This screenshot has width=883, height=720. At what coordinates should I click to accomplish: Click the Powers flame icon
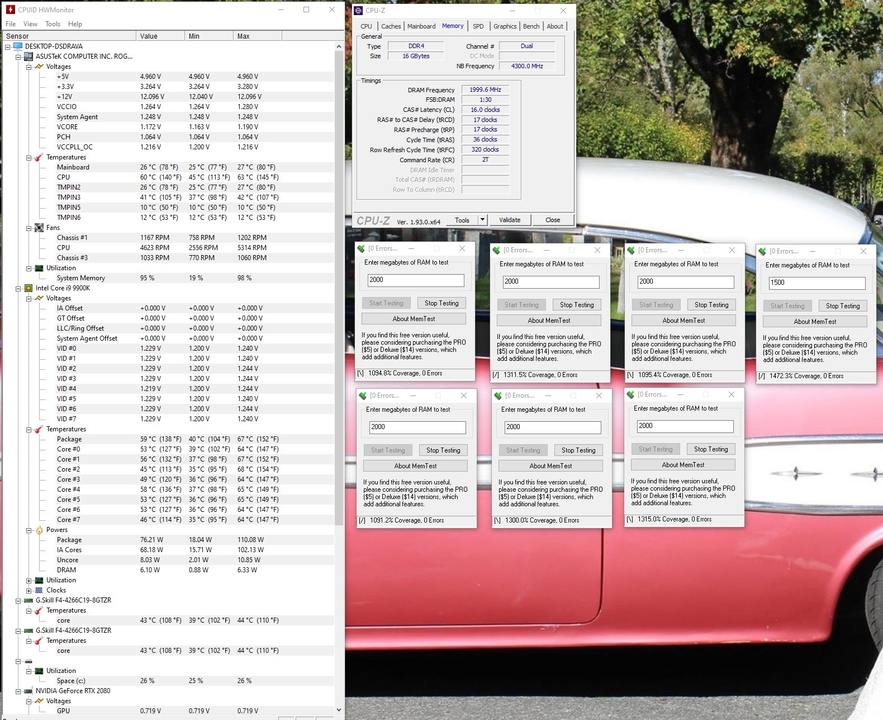click(39, 530)
